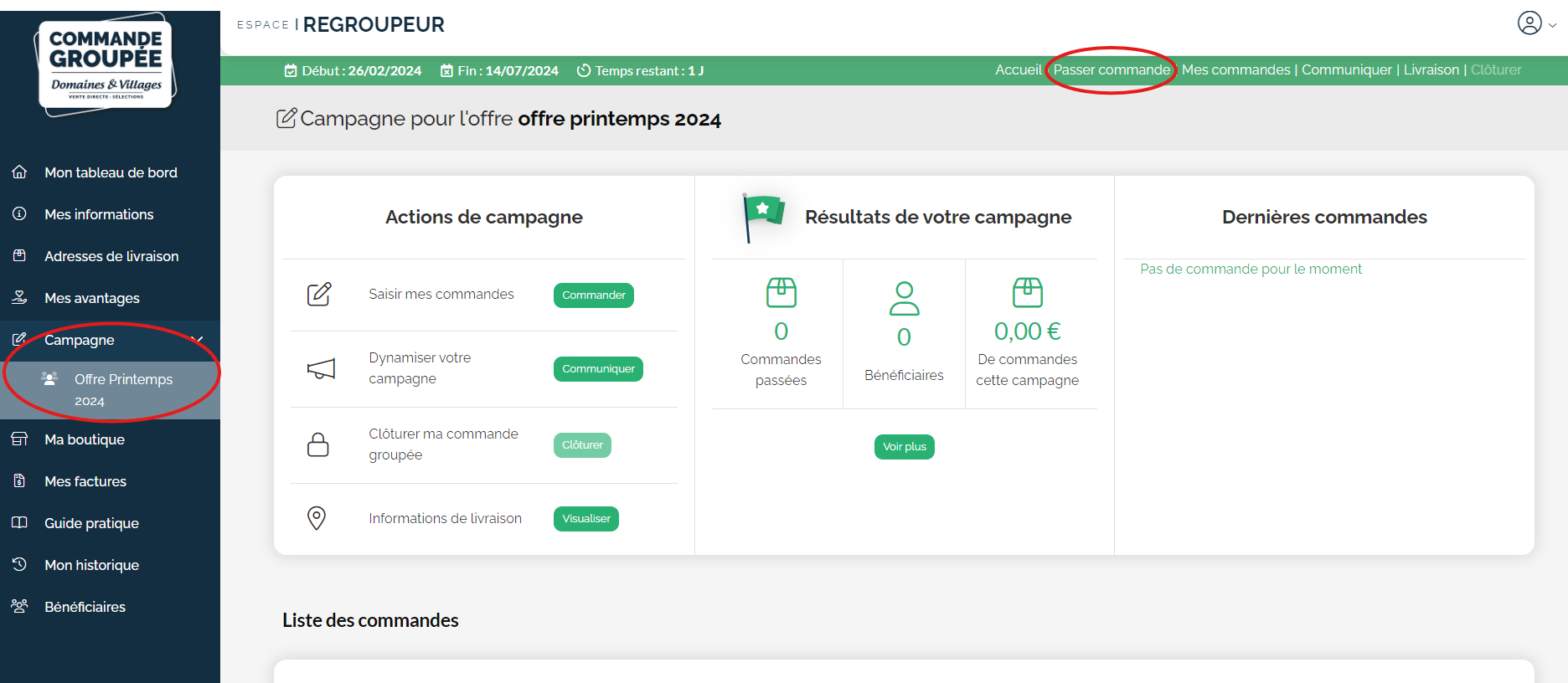Click the Commande Groupée logo

pos(106,64)
